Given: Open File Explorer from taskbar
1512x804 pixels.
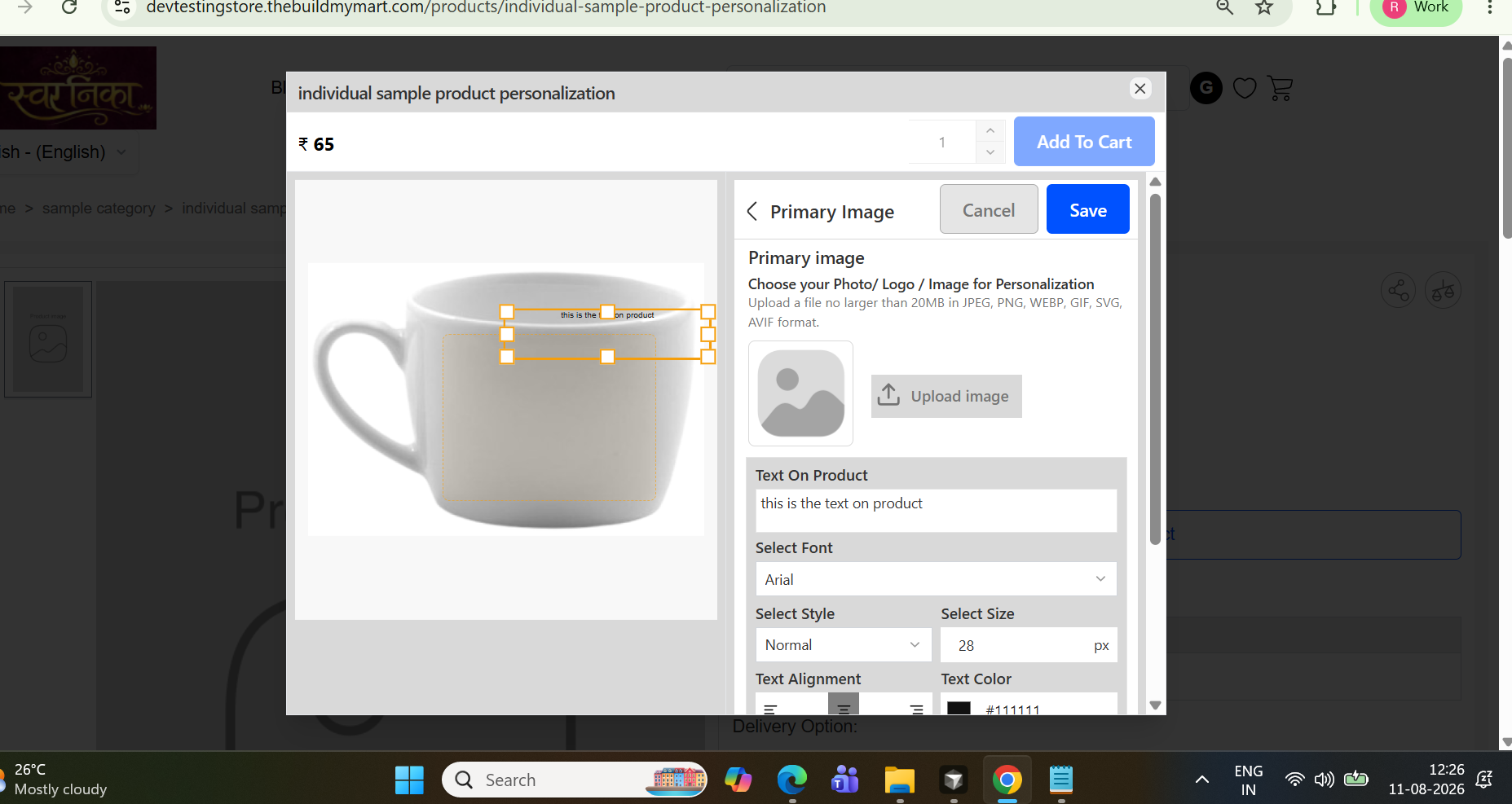Looking at the screenshot, I should pyautogui.click(x=900, y=780).
